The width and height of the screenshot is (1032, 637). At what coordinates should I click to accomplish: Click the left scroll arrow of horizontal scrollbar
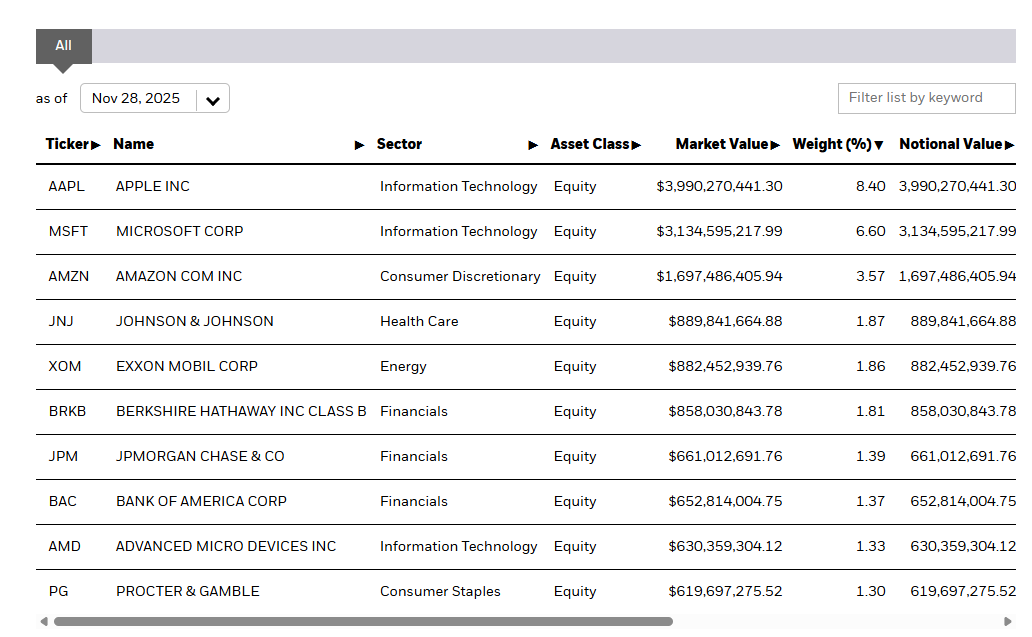click(x=44, y=622)
